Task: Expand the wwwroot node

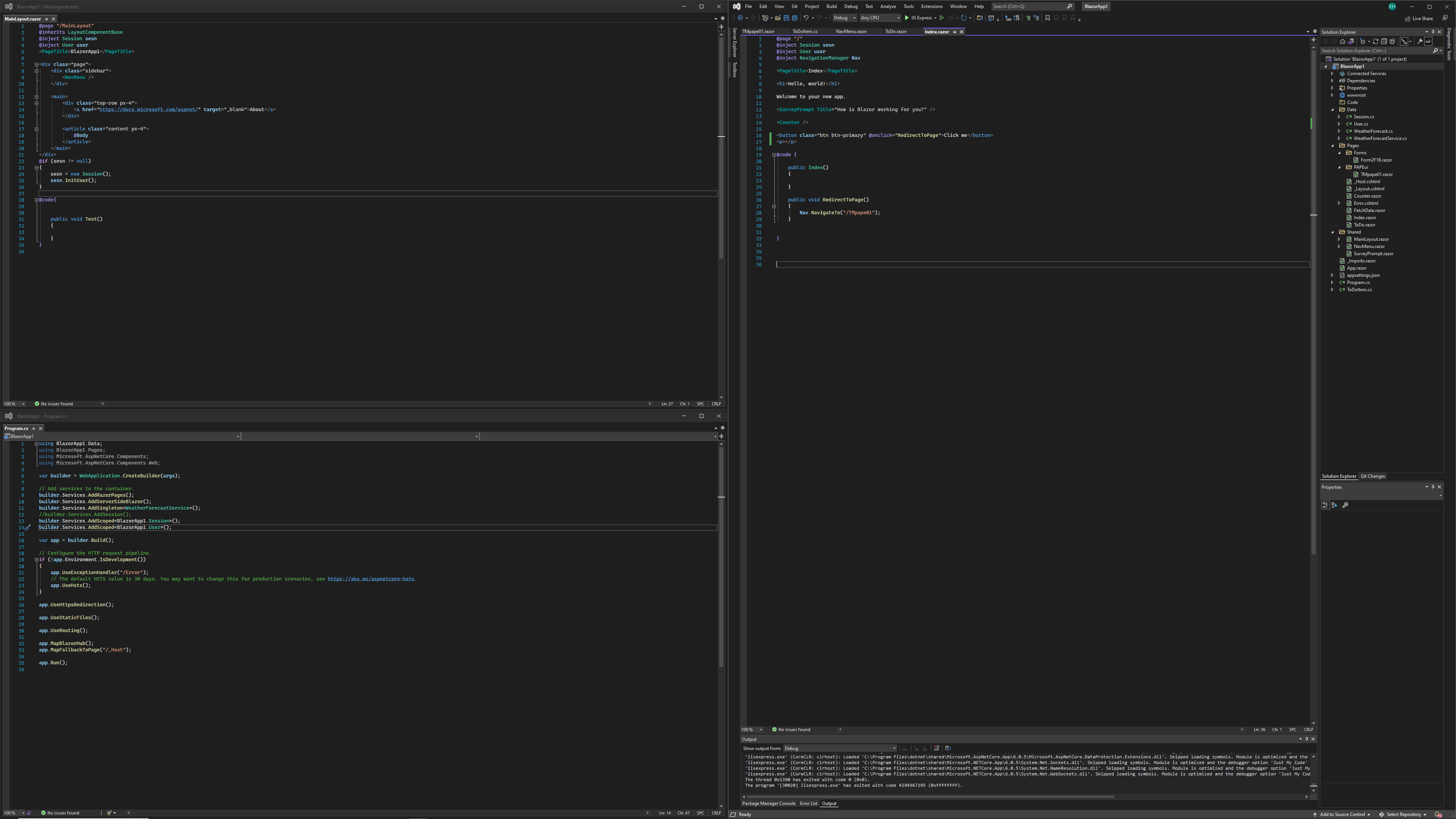Action: [1333, 95]
